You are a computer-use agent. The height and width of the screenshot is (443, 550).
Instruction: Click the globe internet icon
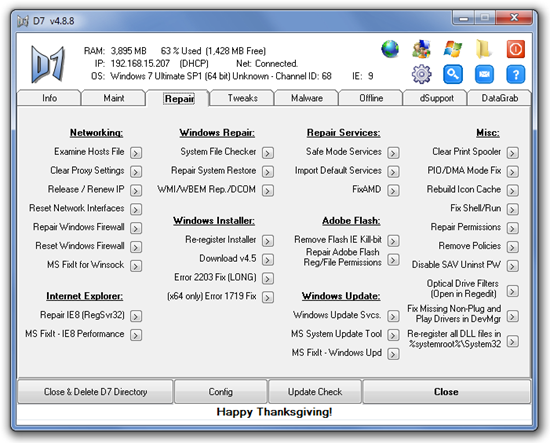(390, 49)
